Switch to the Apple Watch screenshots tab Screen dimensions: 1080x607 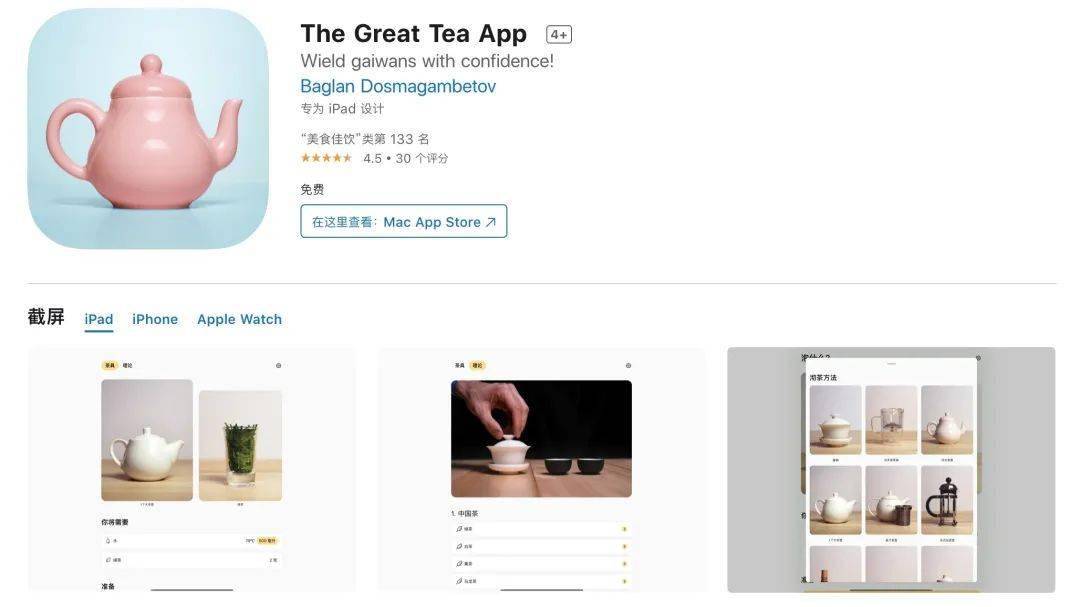point(239,319)
